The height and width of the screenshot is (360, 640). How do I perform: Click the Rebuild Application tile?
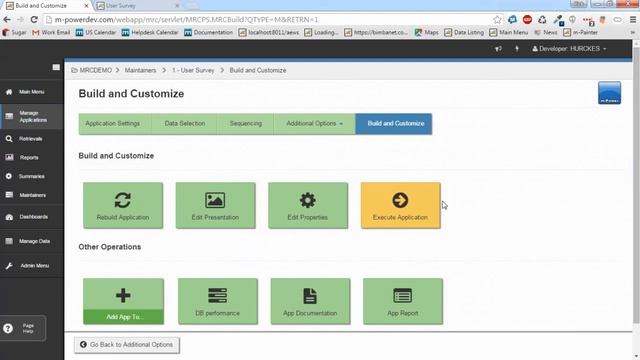(123, 205)
